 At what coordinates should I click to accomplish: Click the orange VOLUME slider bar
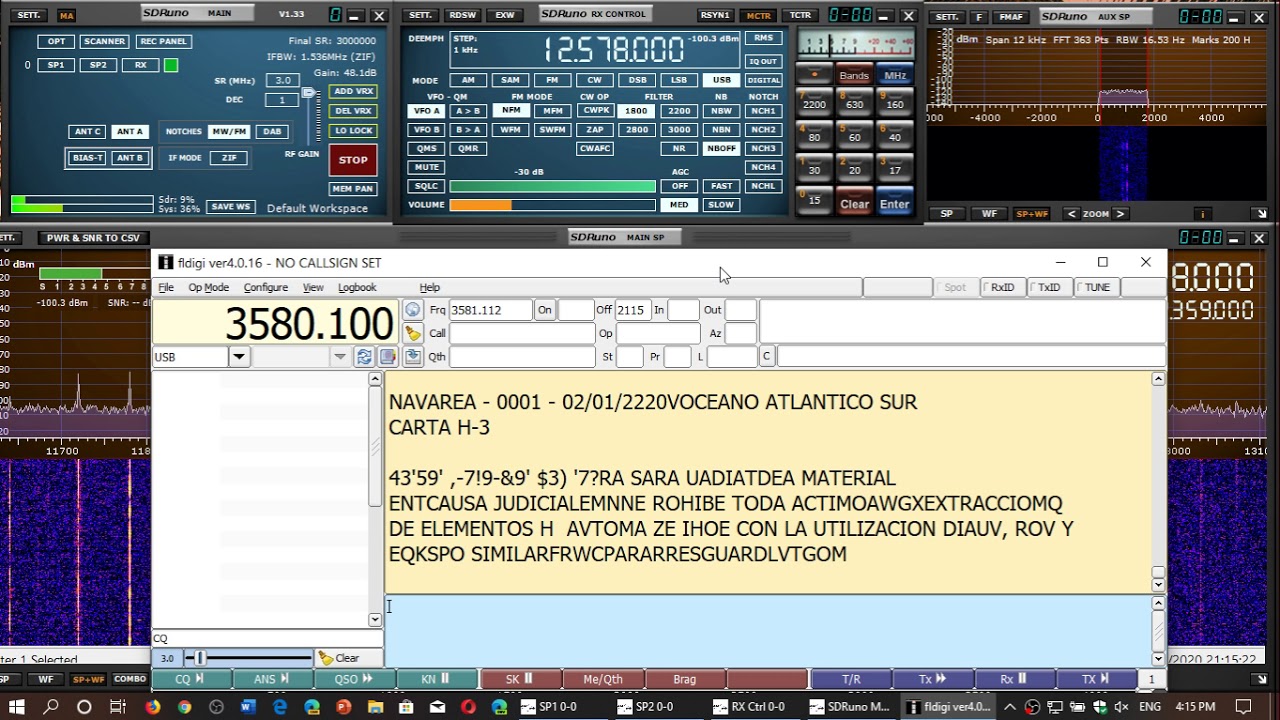[552, 205]
